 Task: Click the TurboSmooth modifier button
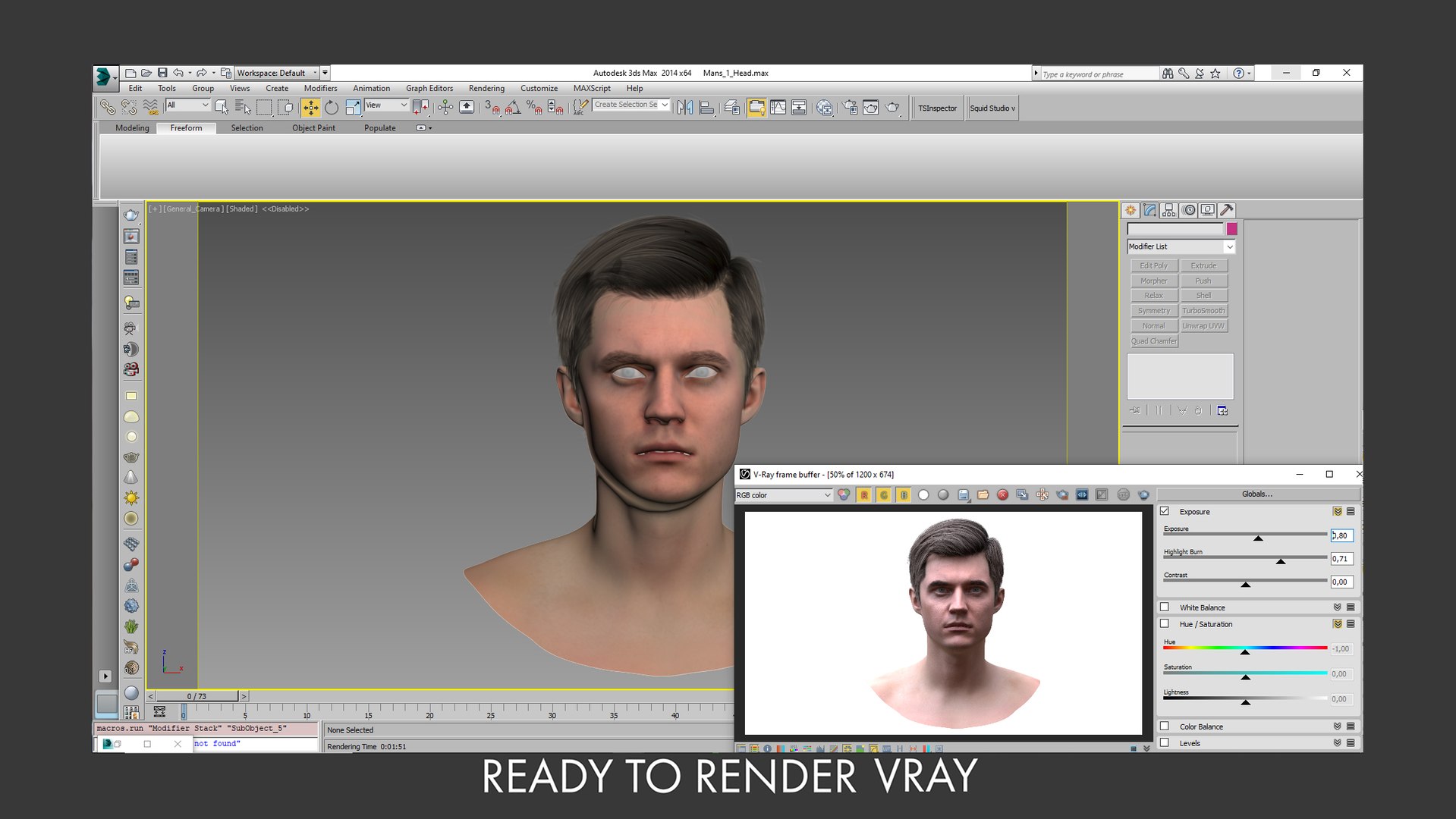(1203, 310)
